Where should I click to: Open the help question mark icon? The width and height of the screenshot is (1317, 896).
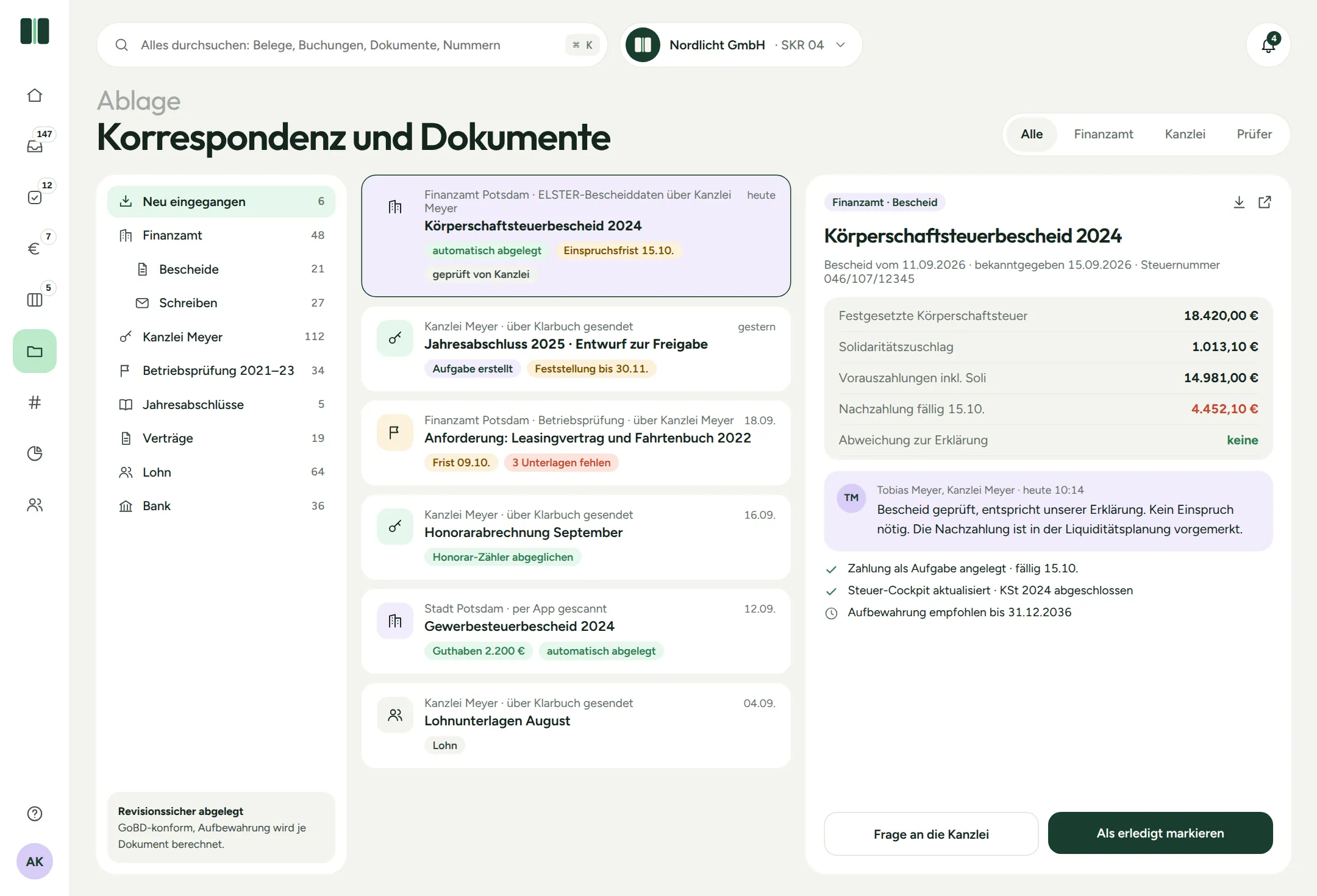(x=35, y=814)
